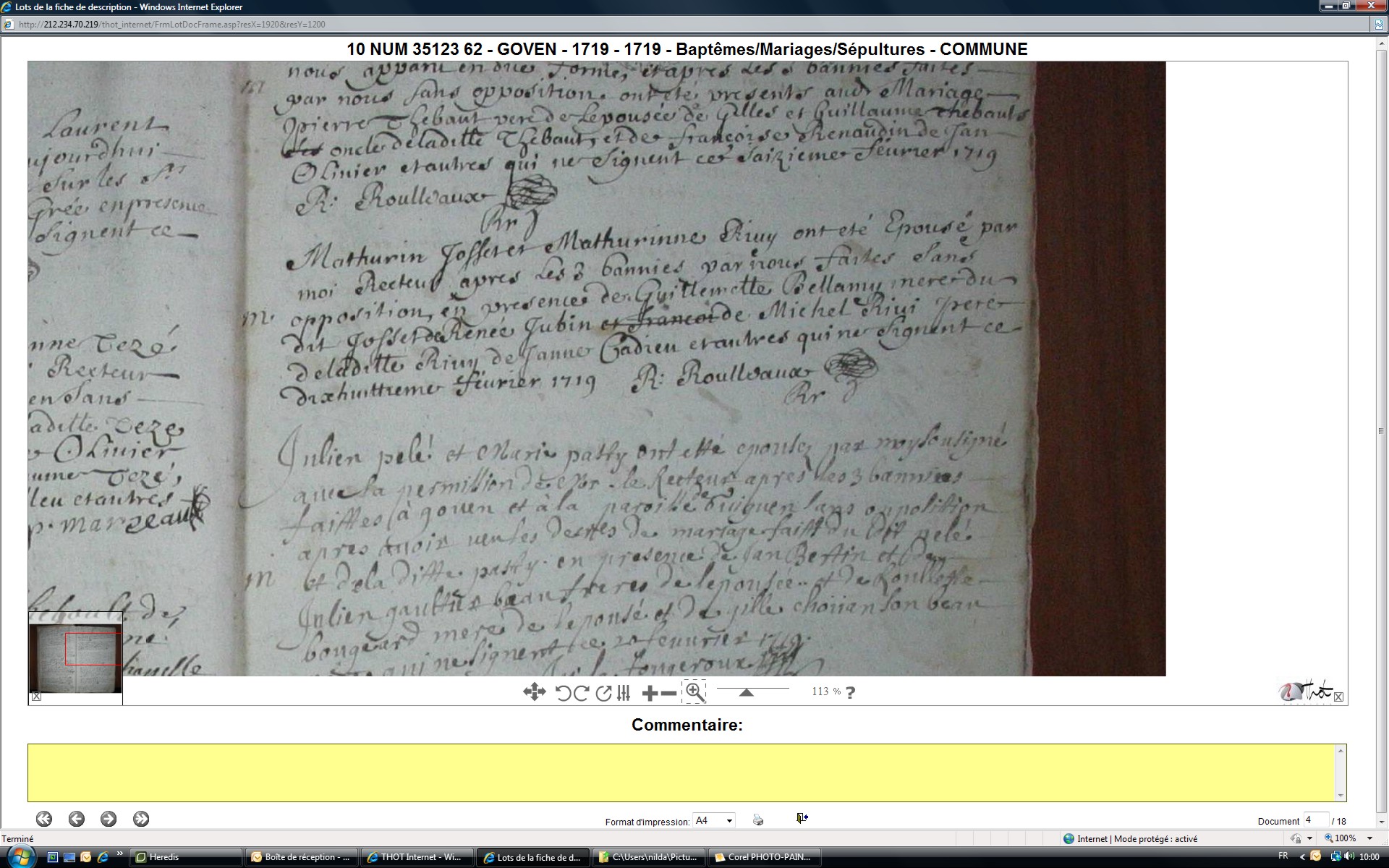Open viewer help question mark

[x=851, y=692]
